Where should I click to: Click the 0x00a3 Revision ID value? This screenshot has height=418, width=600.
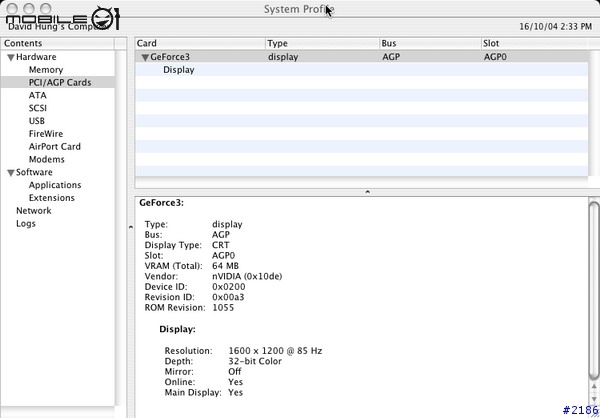coord(228,297)
